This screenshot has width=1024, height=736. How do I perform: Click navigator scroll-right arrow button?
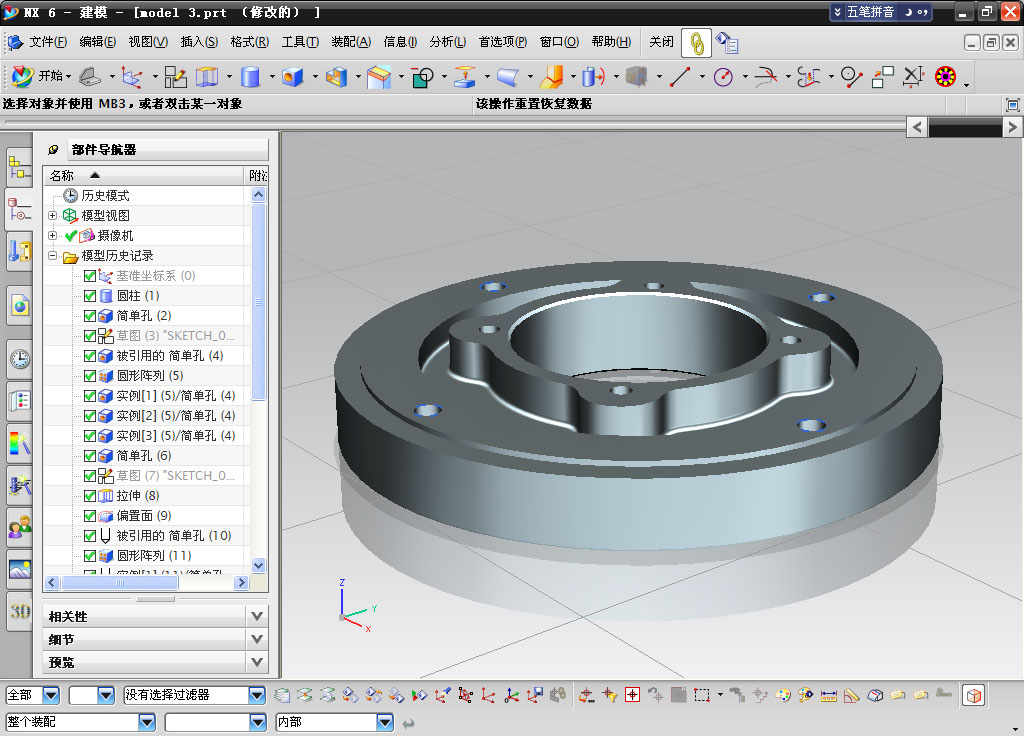[242, 583]
